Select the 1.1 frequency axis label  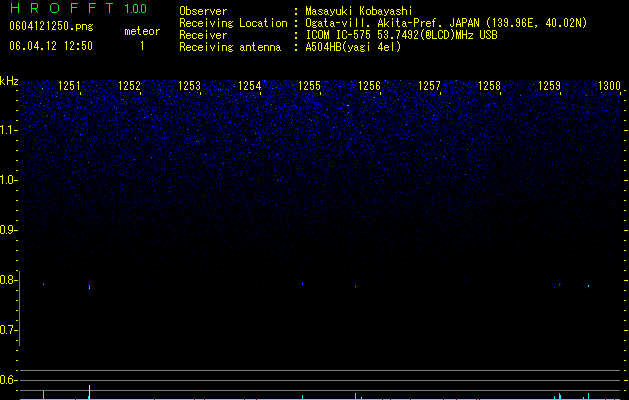[x=8, y=130]
